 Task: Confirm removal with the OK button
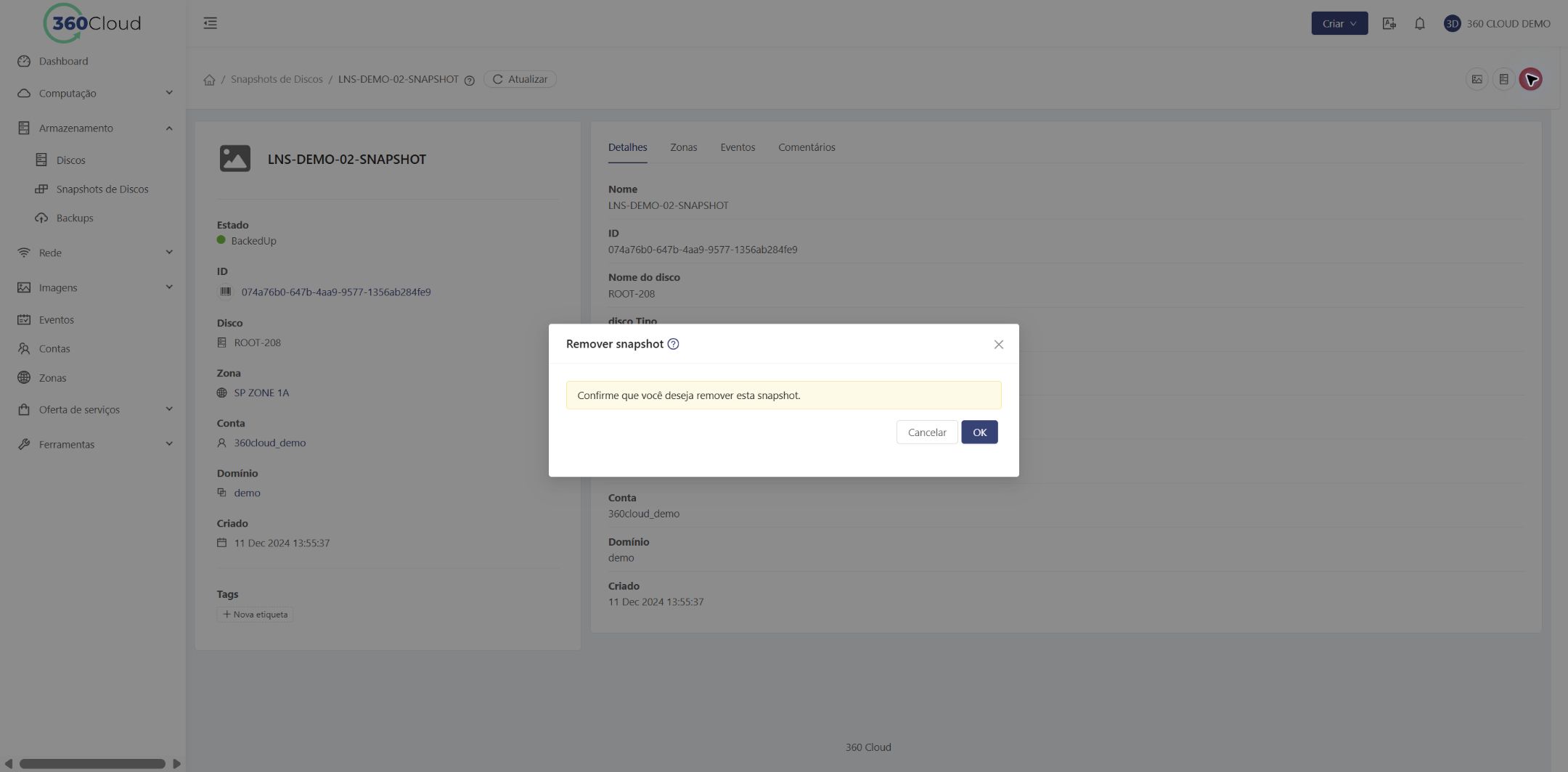click(979, 432)
